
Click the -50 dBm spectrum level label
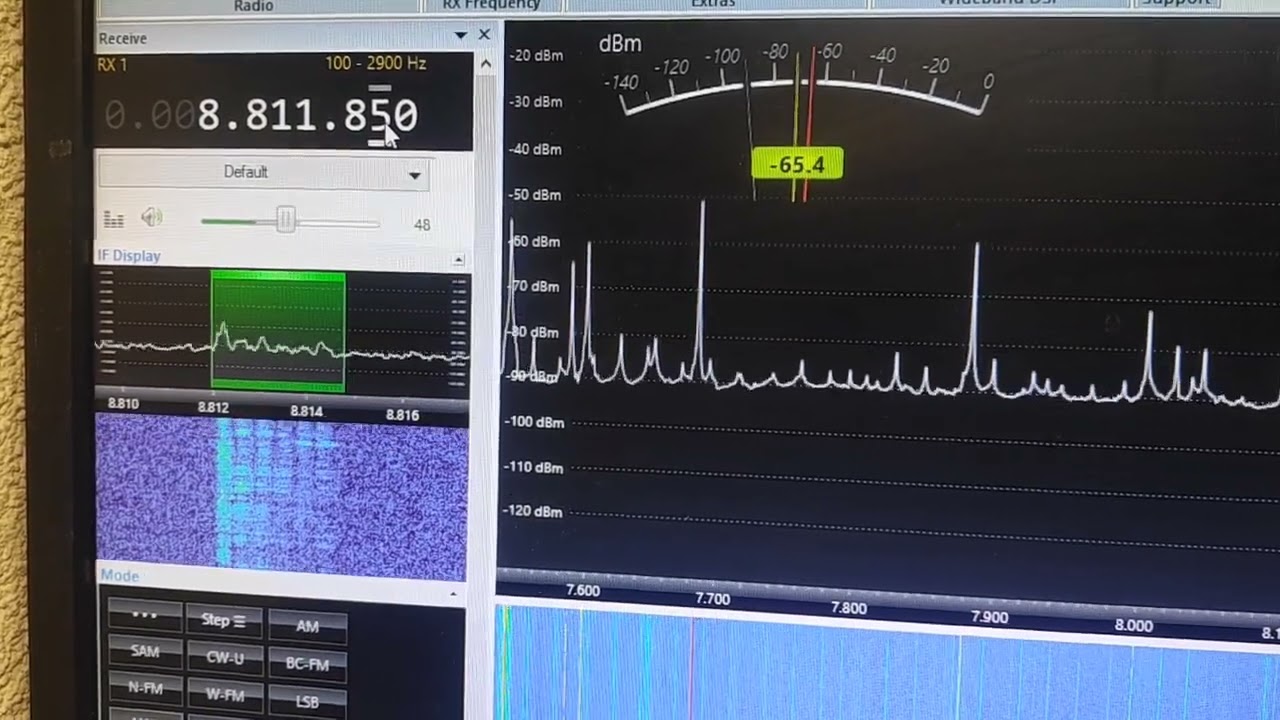[535, 195]
